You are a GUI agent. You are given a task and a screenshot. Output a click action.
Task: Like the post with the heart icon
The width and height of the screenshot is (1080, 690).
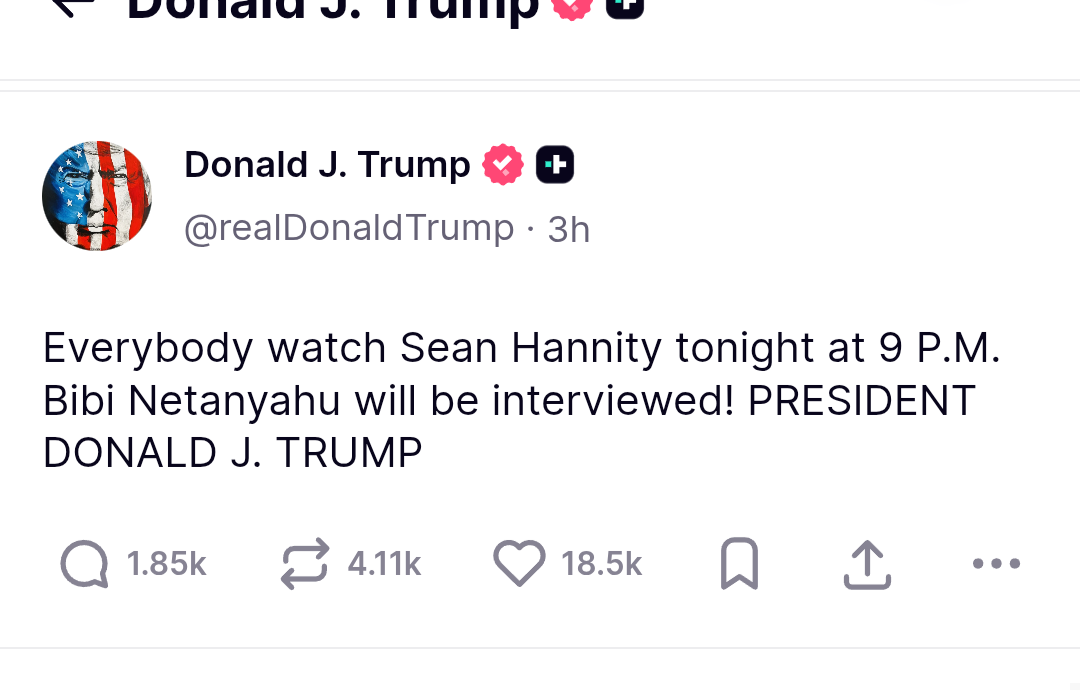pyautogui.click(x=520, y=564)
